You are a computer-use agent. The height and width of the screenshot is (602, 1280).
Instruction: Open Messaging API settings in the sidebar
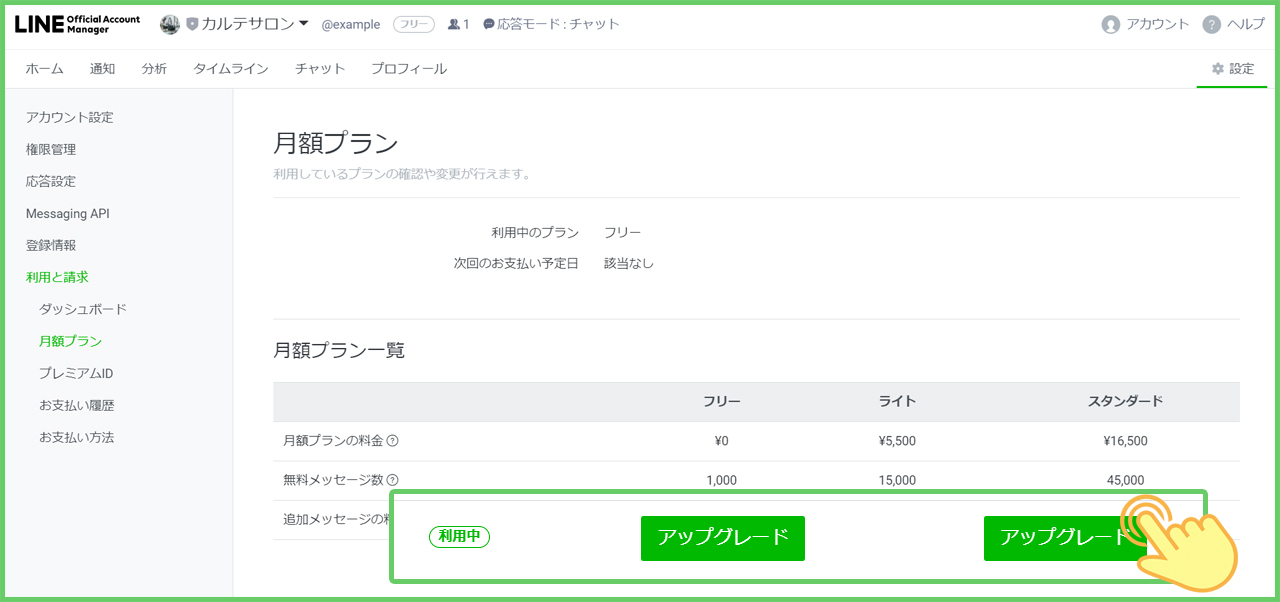tap(68, 213)
